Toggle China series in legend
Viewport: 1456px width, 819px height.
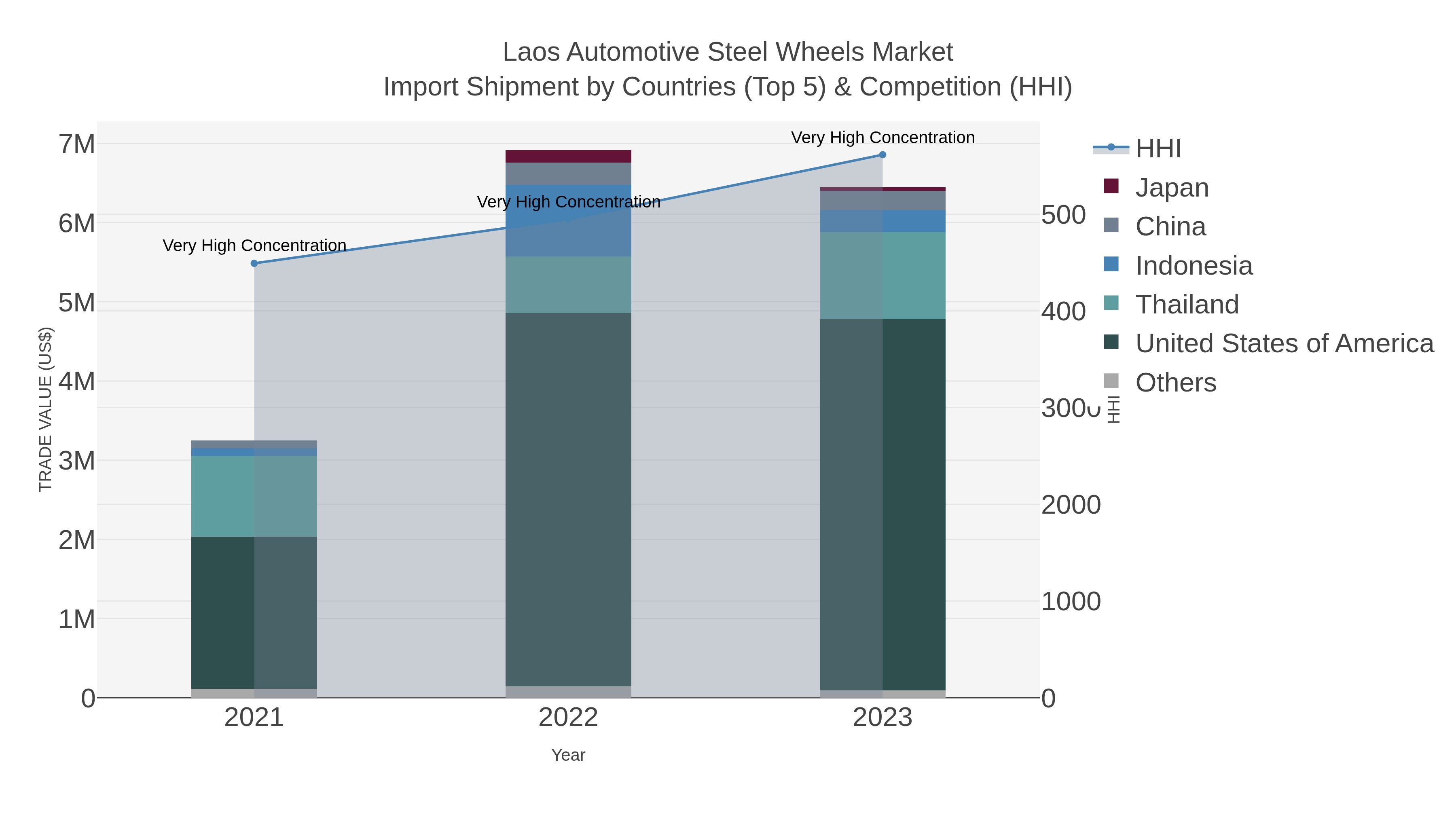(1155, 226)
